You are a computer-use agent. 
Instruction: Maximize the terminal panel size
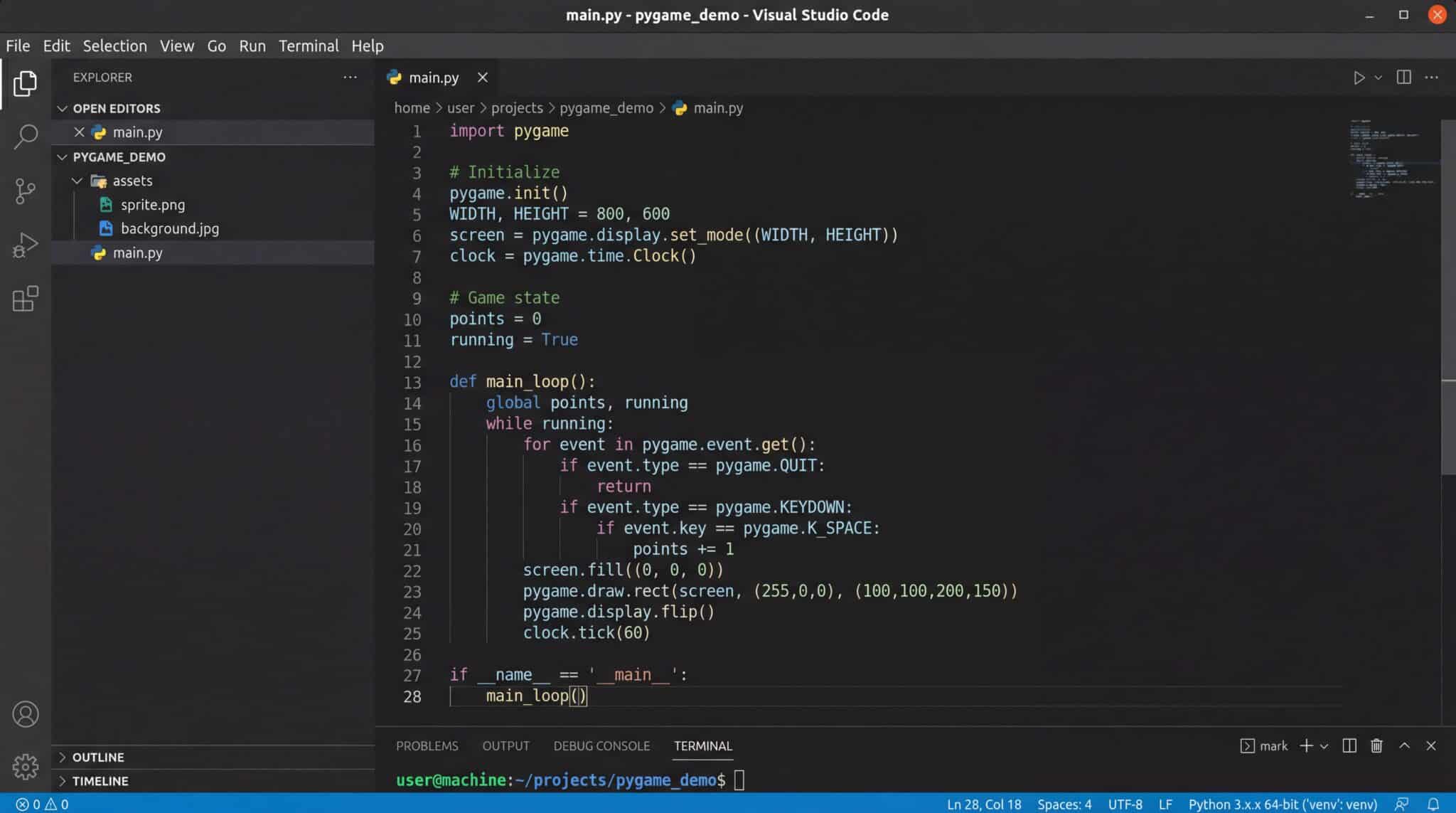[1404, 745]
